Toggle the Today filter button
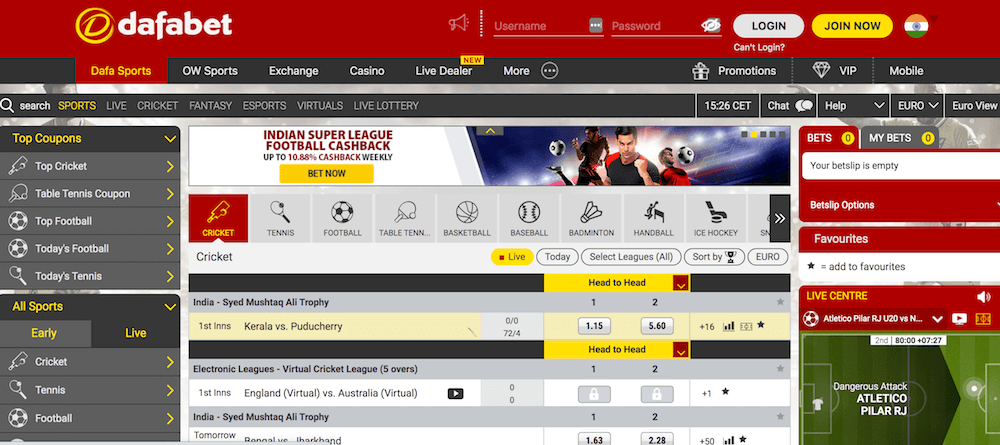This screenshot has width=1000, height=445. tap(557, 257)
